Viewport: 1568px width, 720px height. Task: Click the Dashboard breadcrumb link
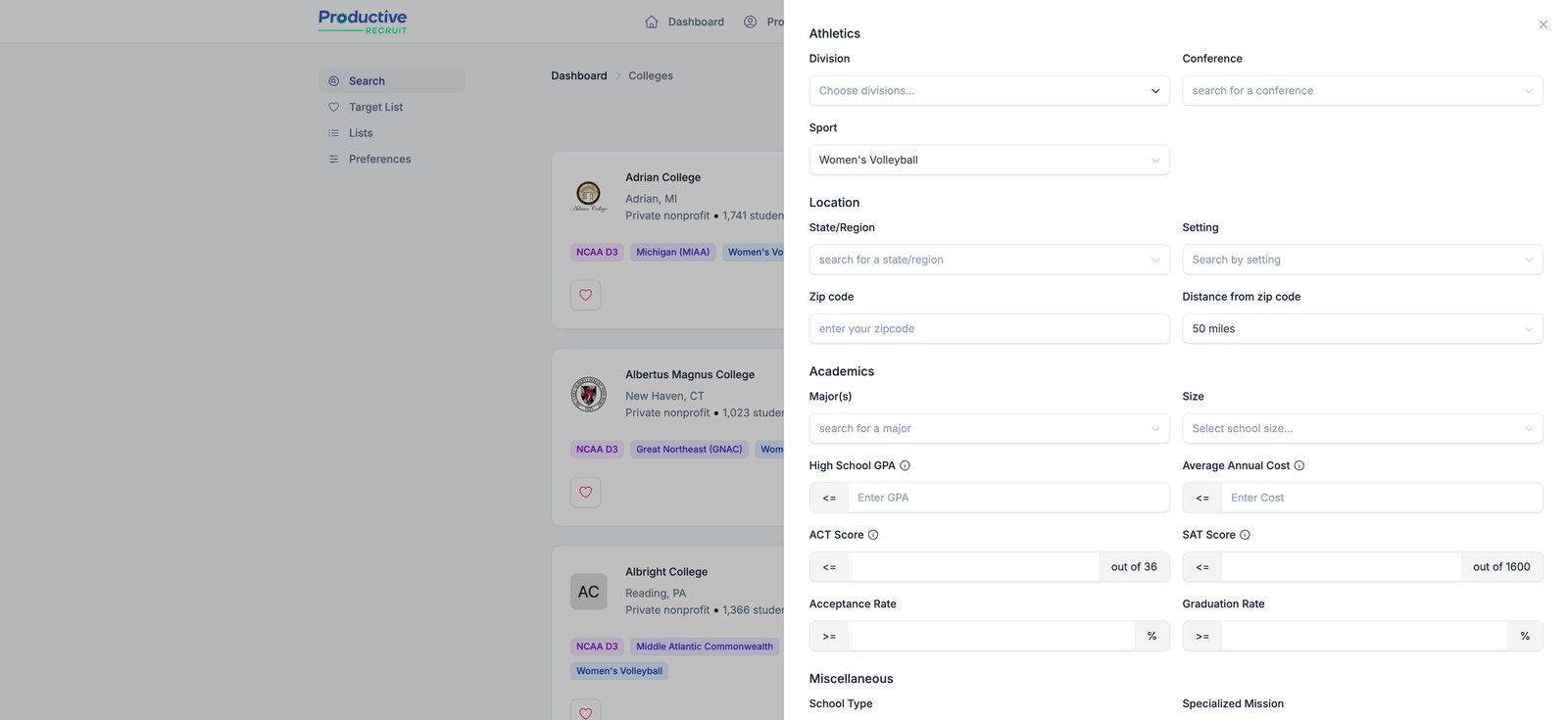coord(579,75)
